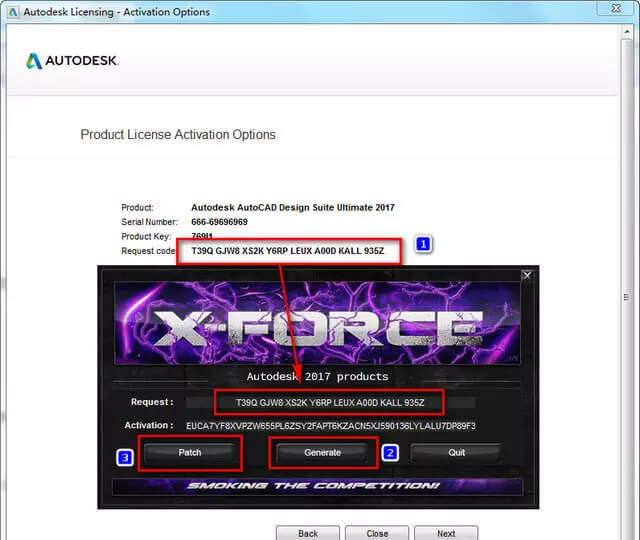Click into the keygen Request field
640x540 pixels.
330,402
